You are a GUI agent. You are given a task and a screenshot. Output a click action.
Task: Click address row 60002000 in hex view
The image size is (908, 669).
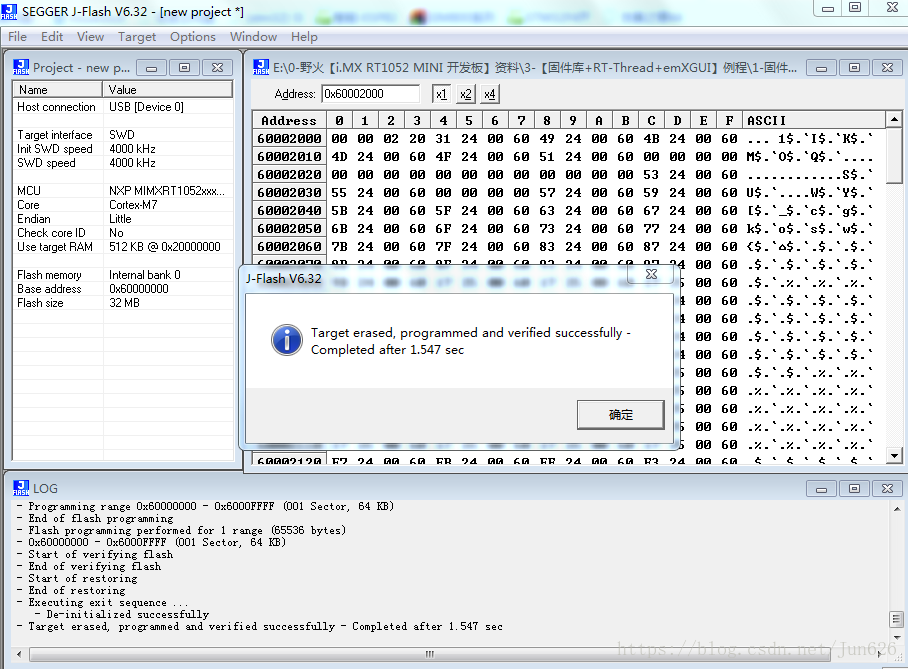click(x=289, y=138)
